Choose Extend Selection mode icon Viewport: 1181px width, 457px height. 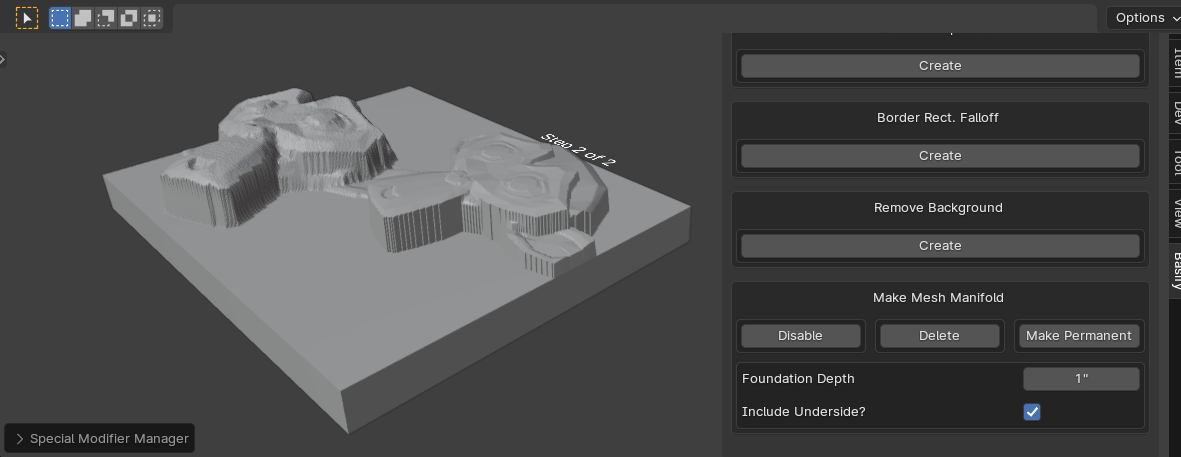(83, 18)
